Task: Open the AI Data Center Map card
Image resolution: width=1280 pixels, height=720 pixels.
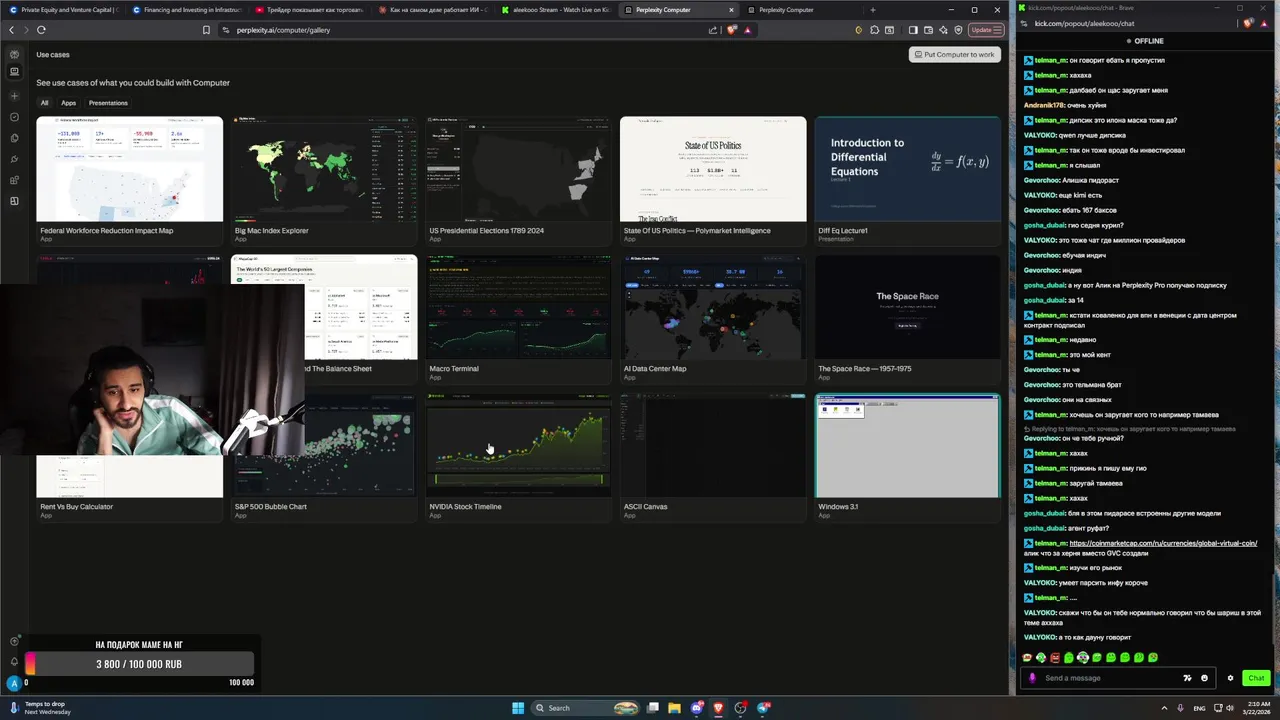Action: point(713,318)
